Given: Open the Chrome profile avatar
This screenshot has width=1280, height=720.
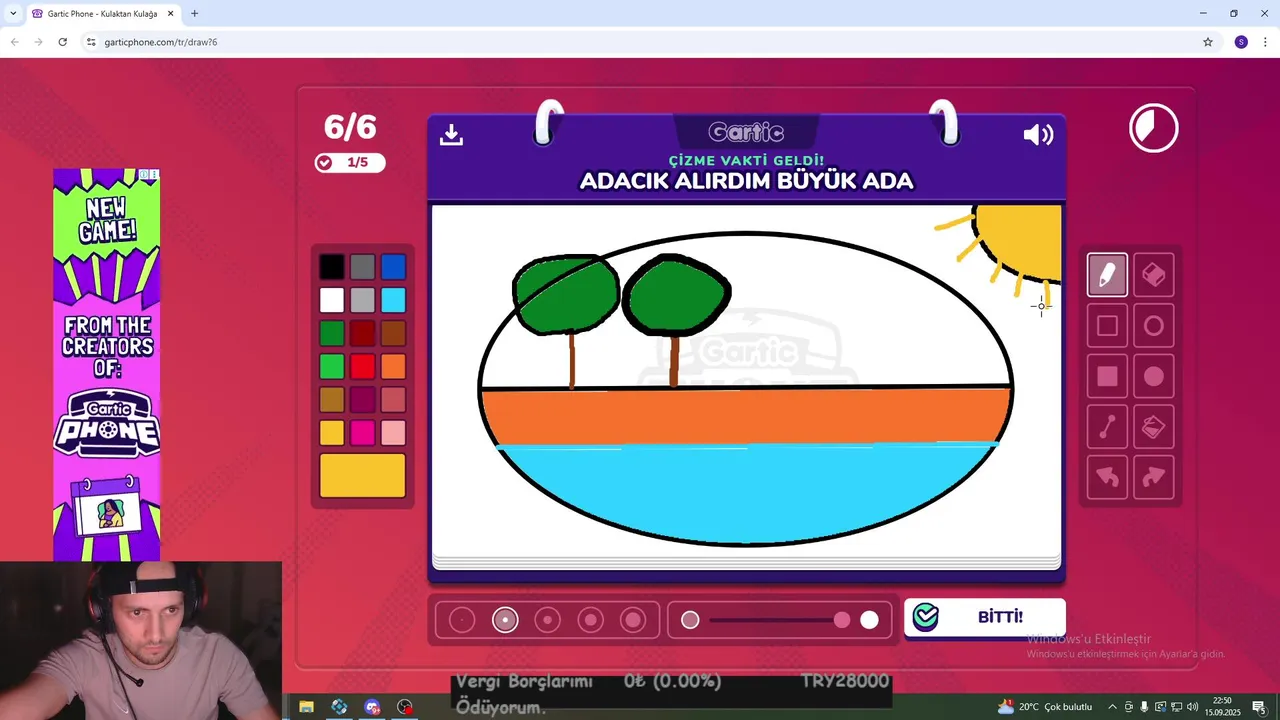Looking at the screenshot, I should coord(1241,42).
